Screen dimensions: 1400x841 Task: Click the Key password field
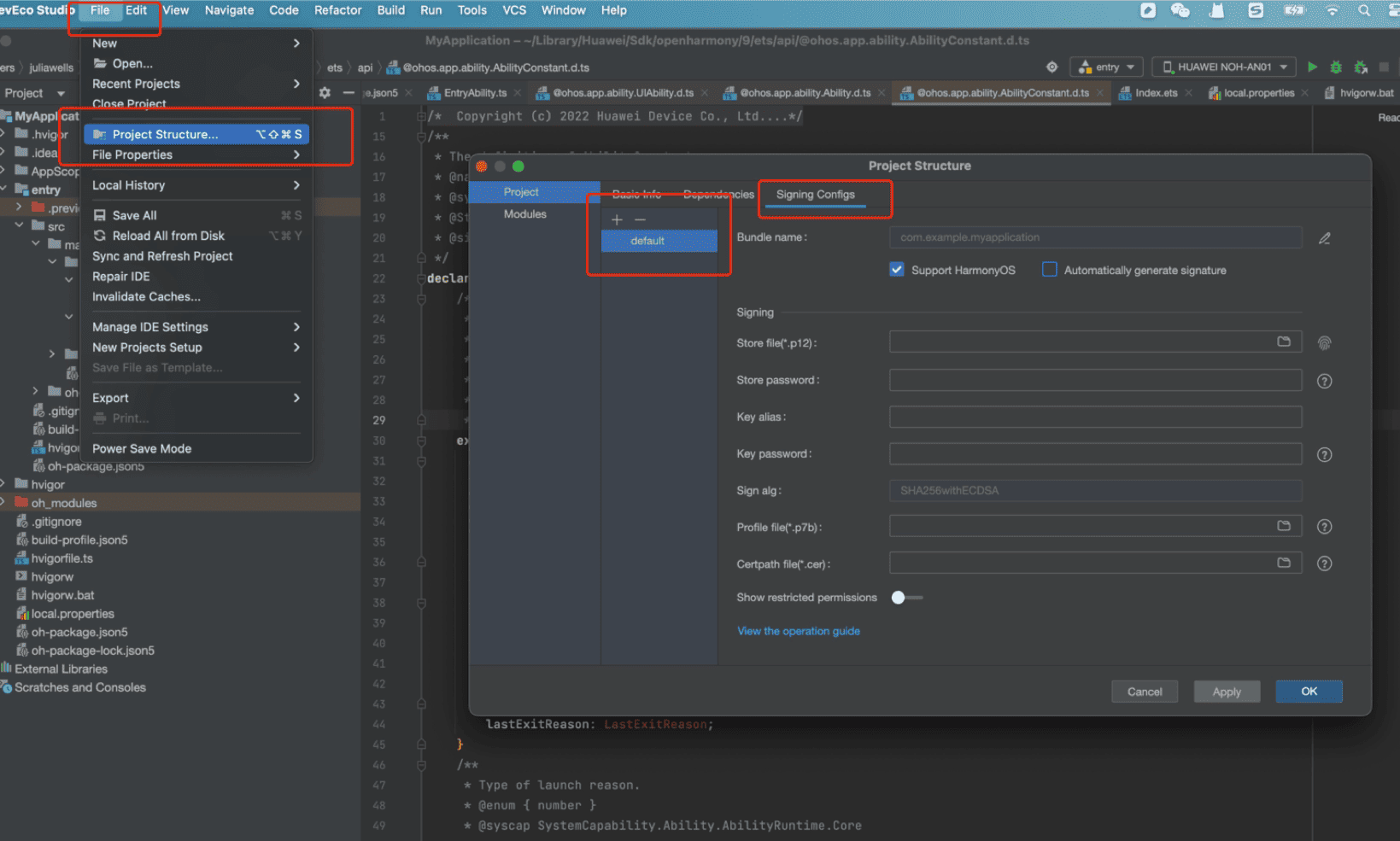1095,453
